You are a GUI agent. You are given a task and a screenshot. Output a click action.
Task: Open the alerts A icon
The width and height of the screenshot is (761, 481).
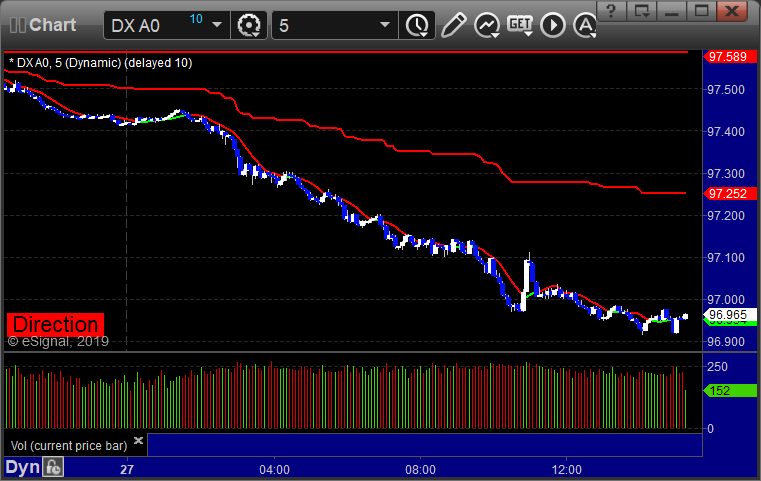(585, 25)
